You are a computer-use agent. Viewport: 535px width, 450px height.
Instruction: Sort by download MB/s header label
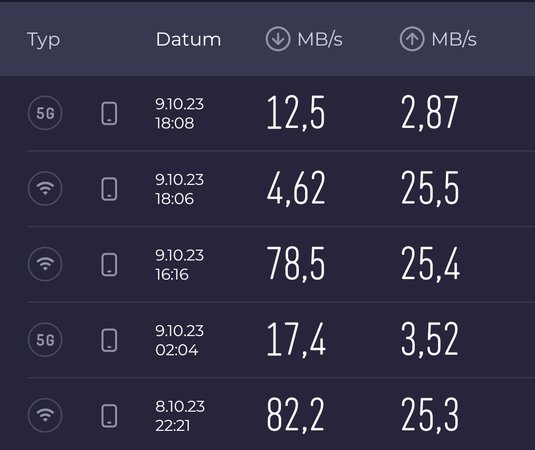[320, 39]
